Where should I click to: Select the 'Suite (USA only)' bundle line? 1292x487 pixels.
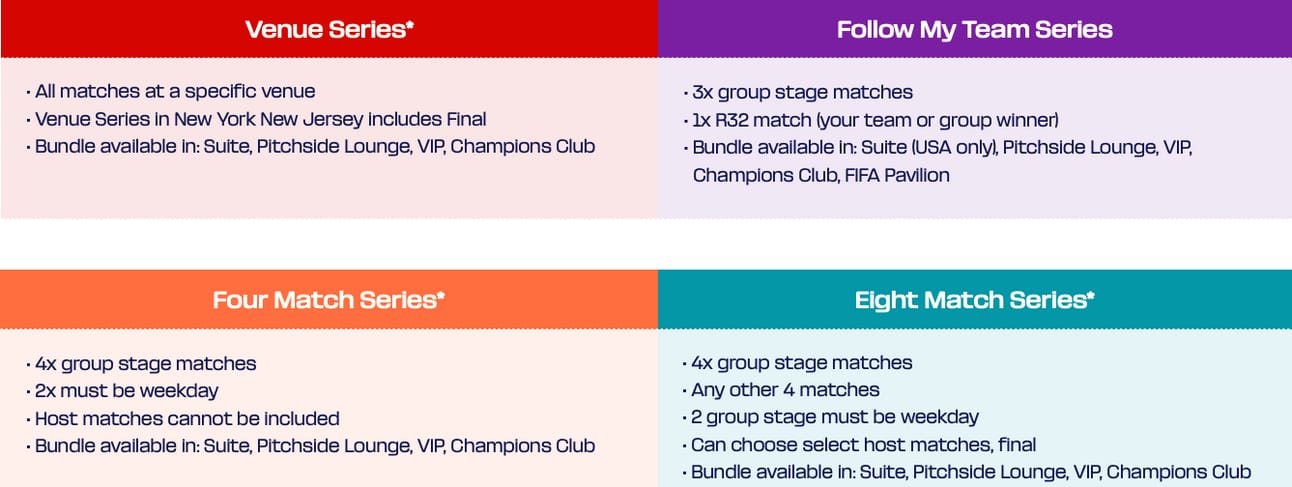point(937,148)
